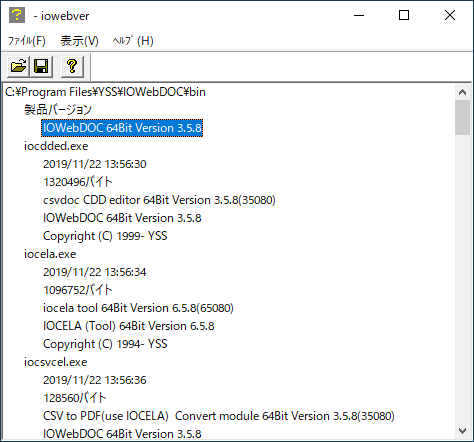The image size is (474, 442).
Task: Select the C:¥Program Files¥YSS¥IOWebDOC¥bin root node
Action: coord(105,92)
